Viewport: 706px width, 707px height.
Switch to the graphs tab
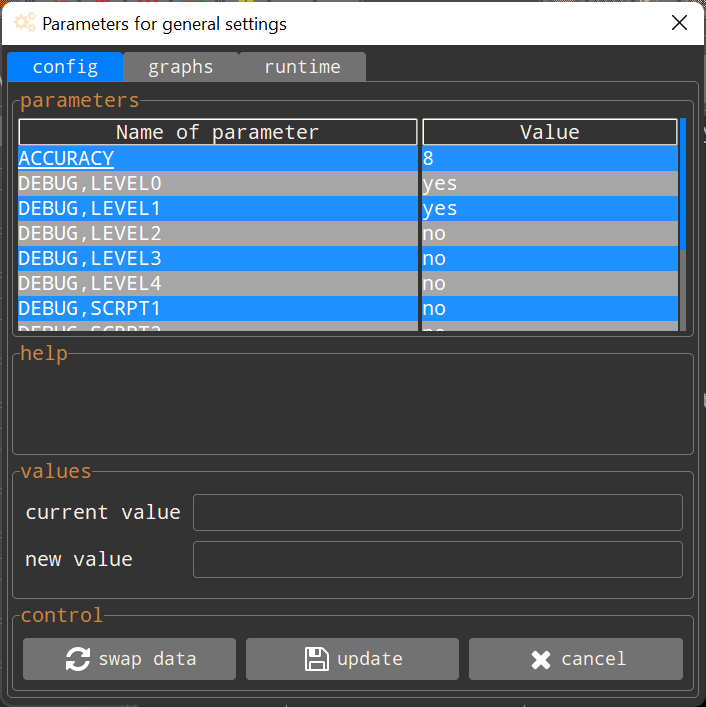click(181, 67)
